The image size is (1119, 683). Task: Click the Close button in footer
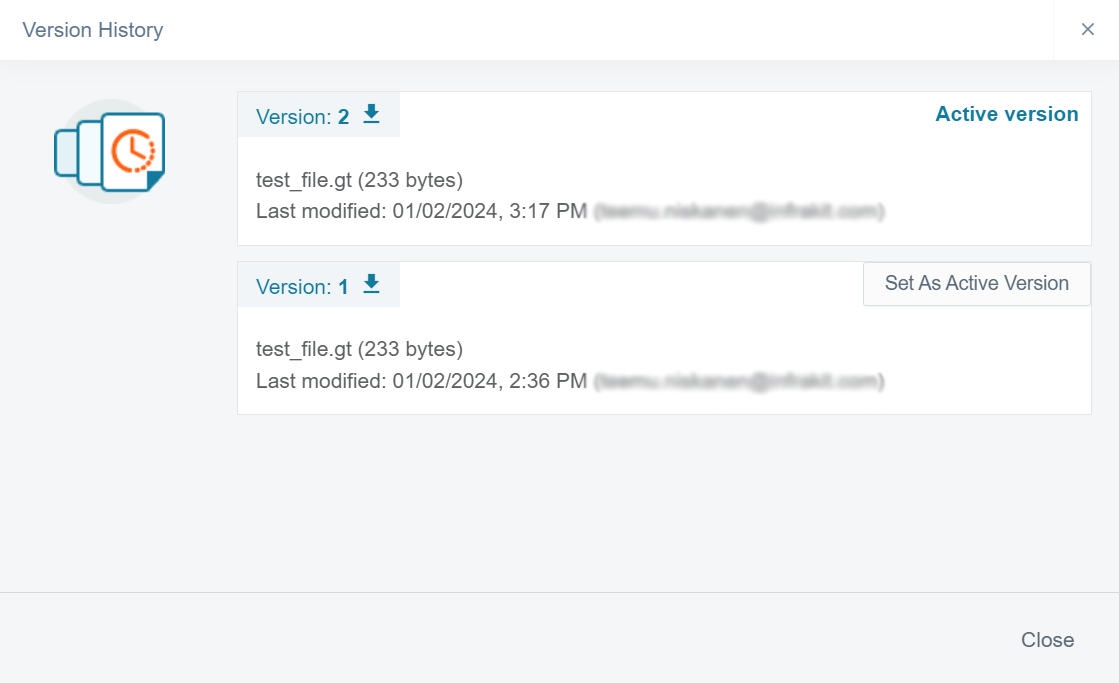coord(1047,640)
